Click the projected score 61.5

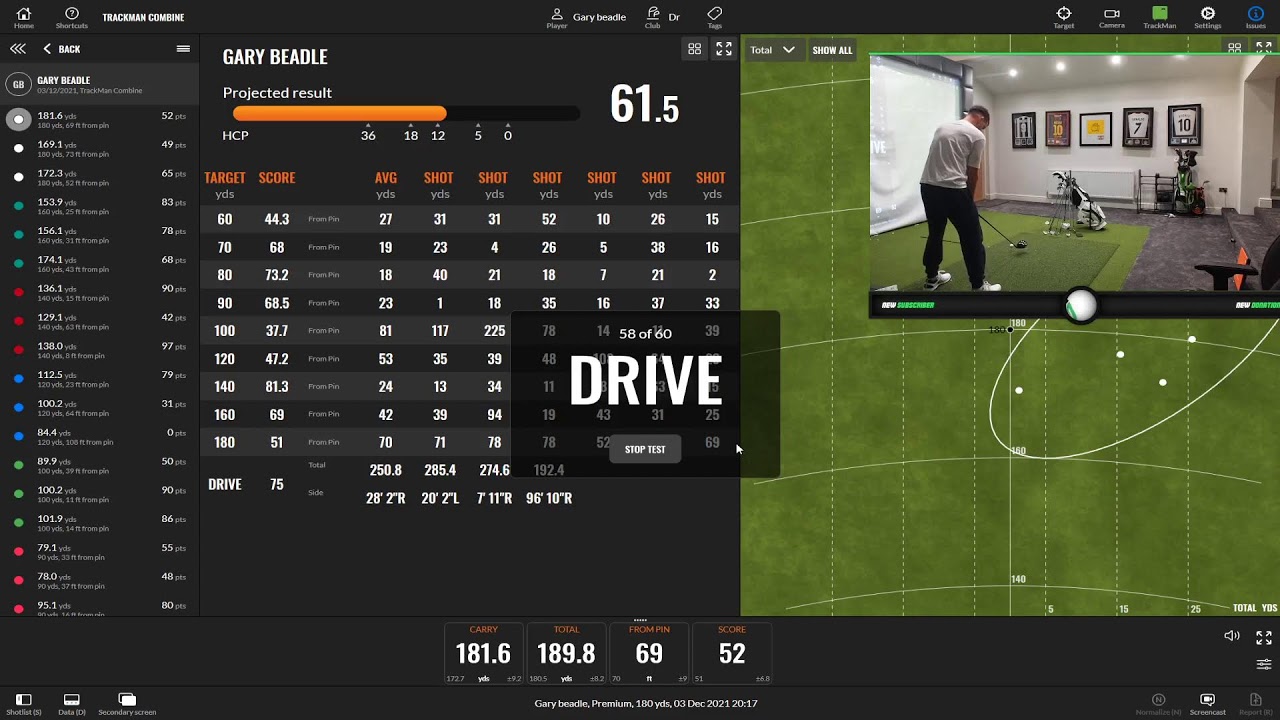click(644, 105)
